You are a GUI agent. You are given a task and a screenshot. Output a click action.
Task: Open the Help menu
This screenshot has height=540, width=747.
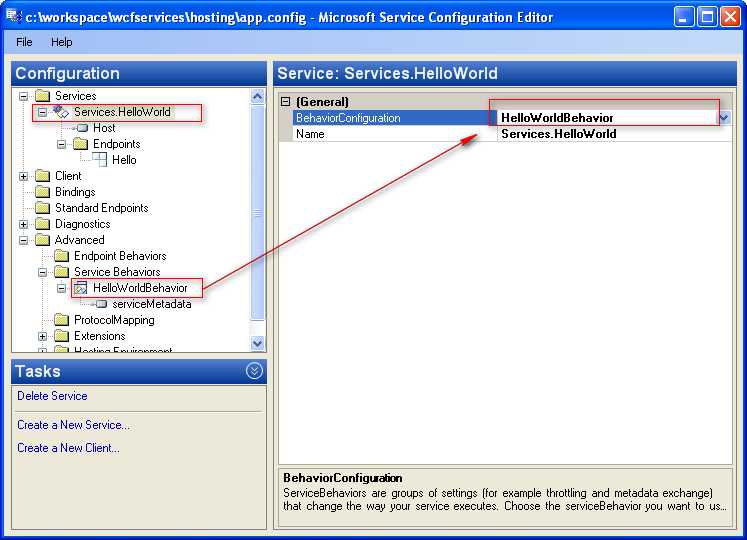point(61,42)
